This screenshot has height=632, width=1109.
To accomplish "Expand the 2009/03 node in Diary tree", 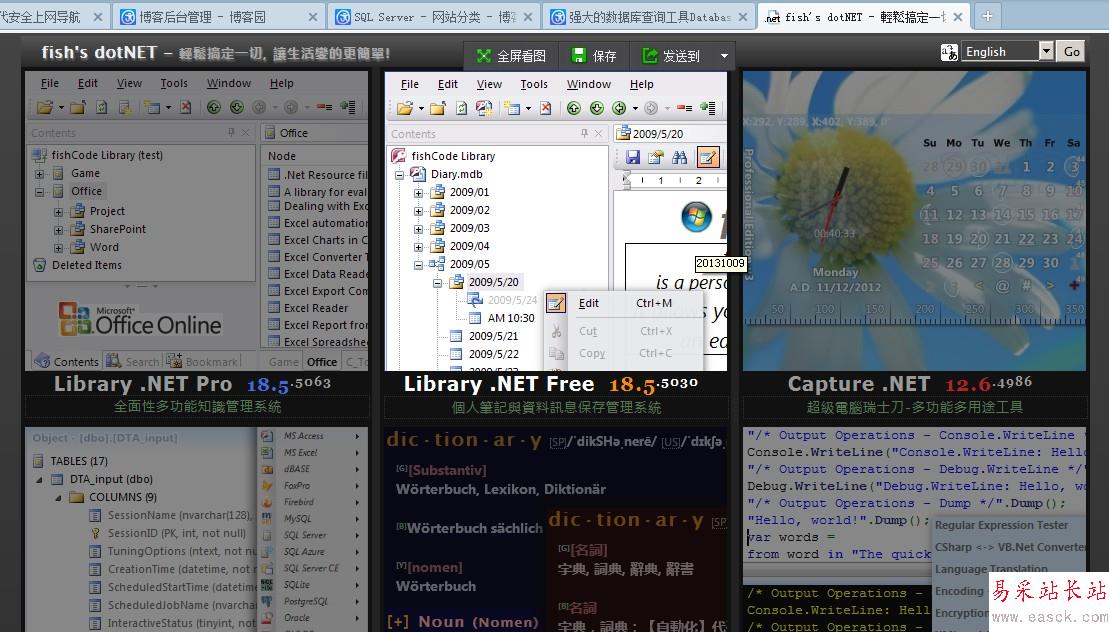I will [419, 228].
